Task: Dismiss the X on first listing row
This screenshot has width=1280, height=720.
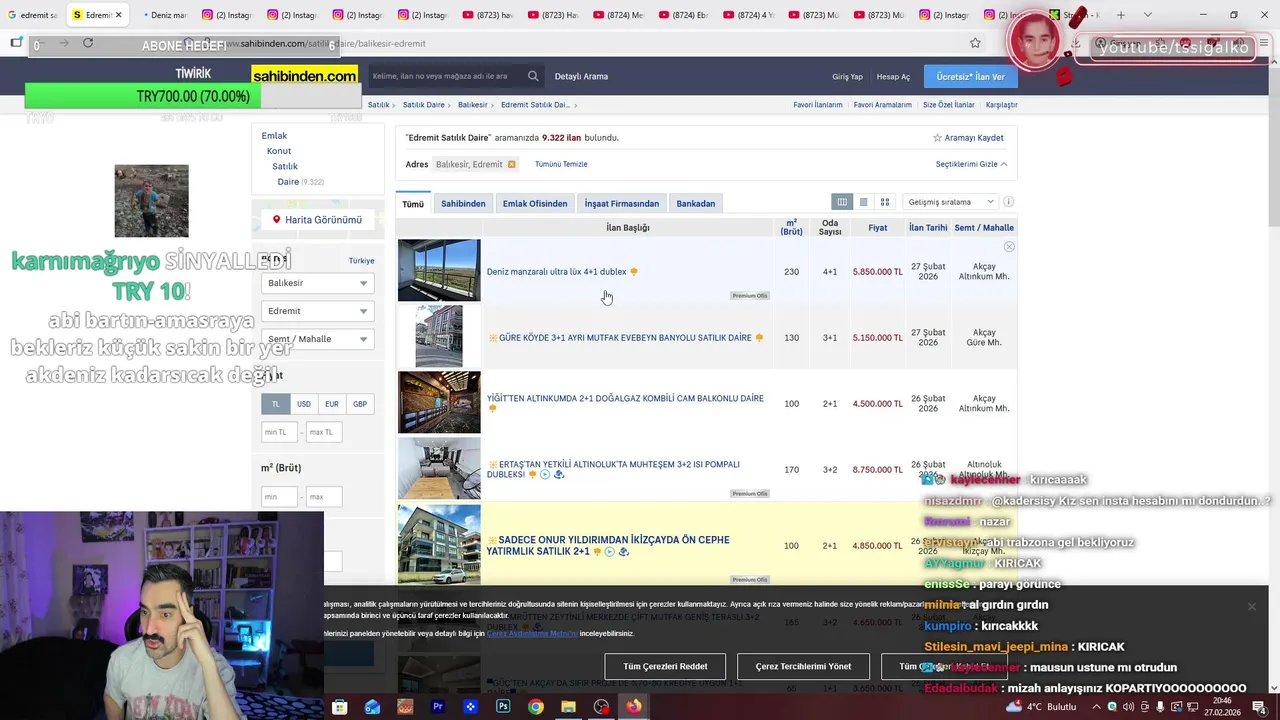Action: [1009, 246]
